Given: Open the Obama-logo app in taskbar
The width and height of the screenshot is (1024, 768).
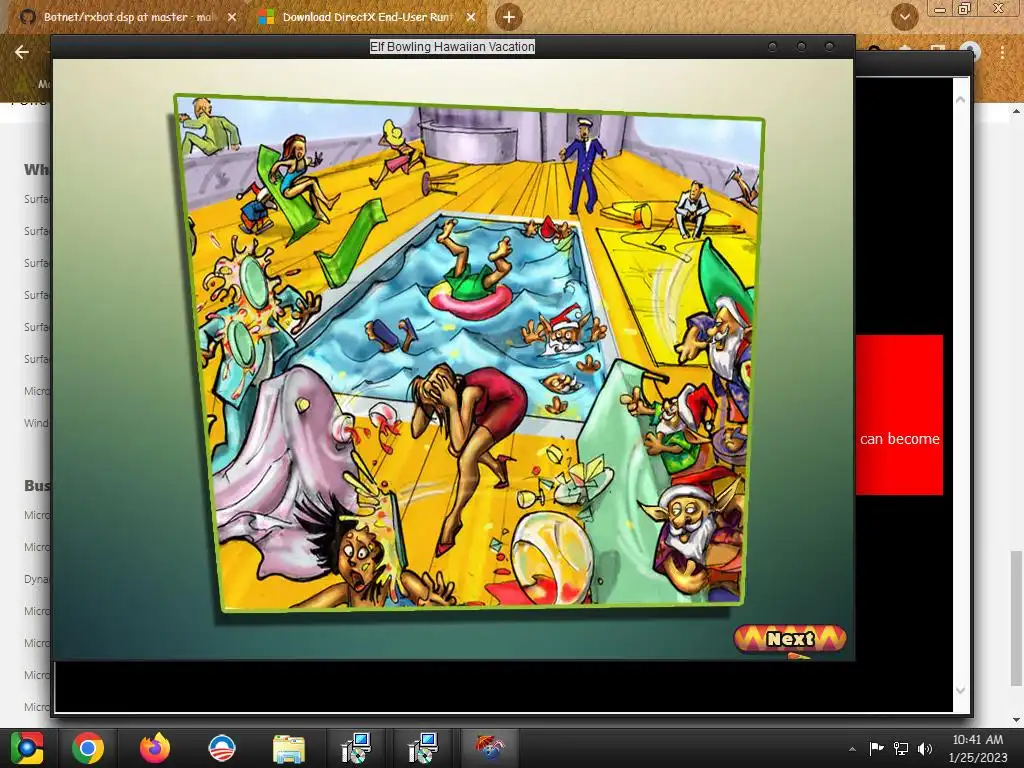Looking at the screenshot, I should click(x=221, y=748).
